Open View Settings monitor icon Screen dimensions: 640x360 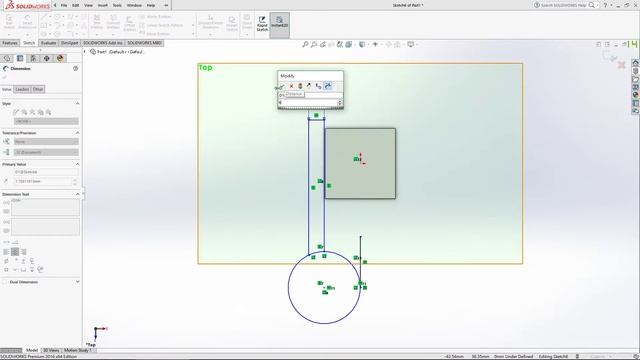411,44
